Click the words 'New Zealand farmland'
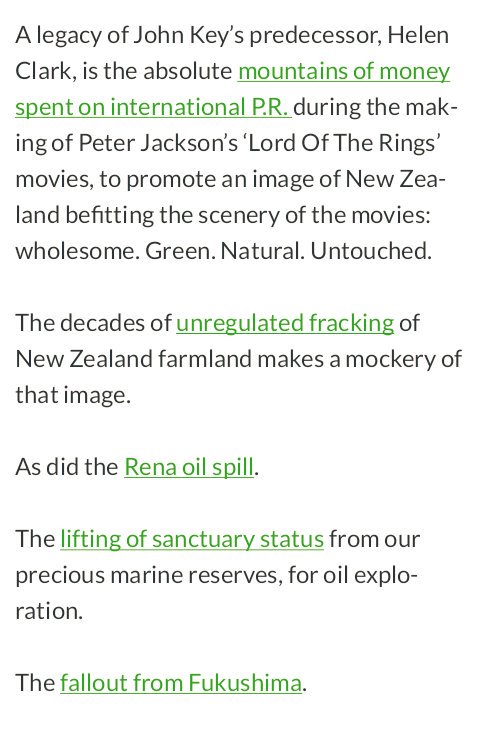This screenshot has height=735, width=480. [x=134, y=359]
